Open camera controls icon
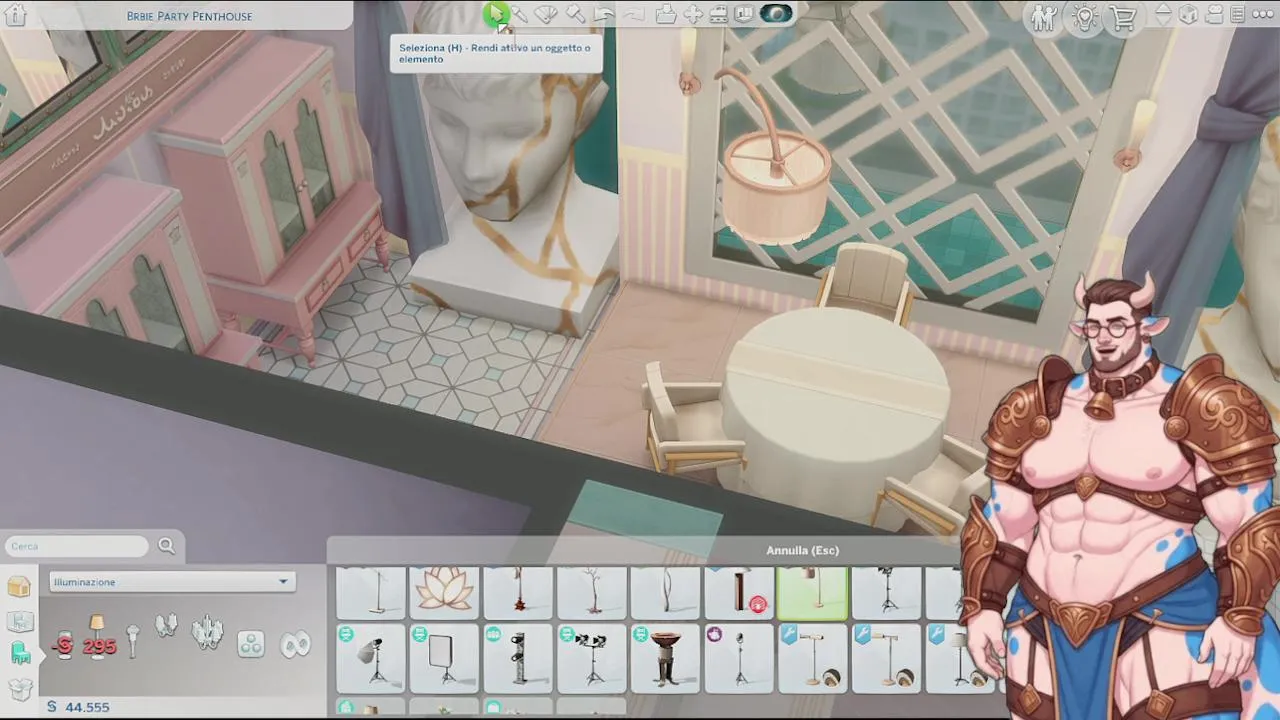 [x=1214, y=15]
